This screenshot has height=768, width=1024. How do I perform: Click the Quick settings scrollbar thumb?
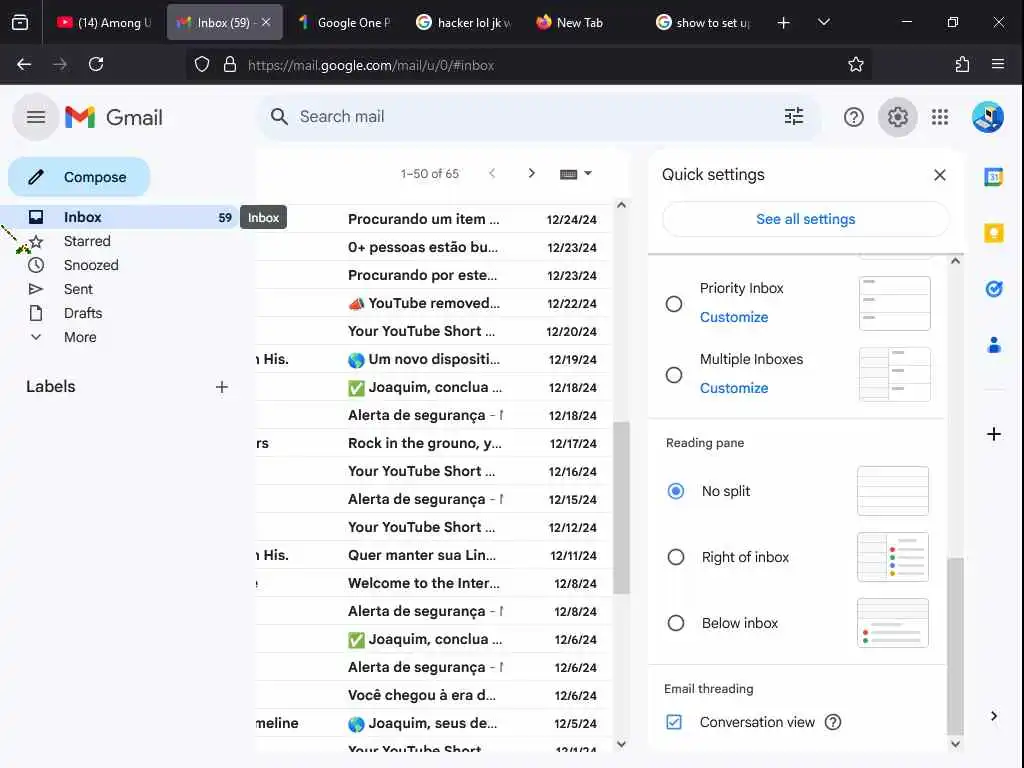click(x=955, y=647)
